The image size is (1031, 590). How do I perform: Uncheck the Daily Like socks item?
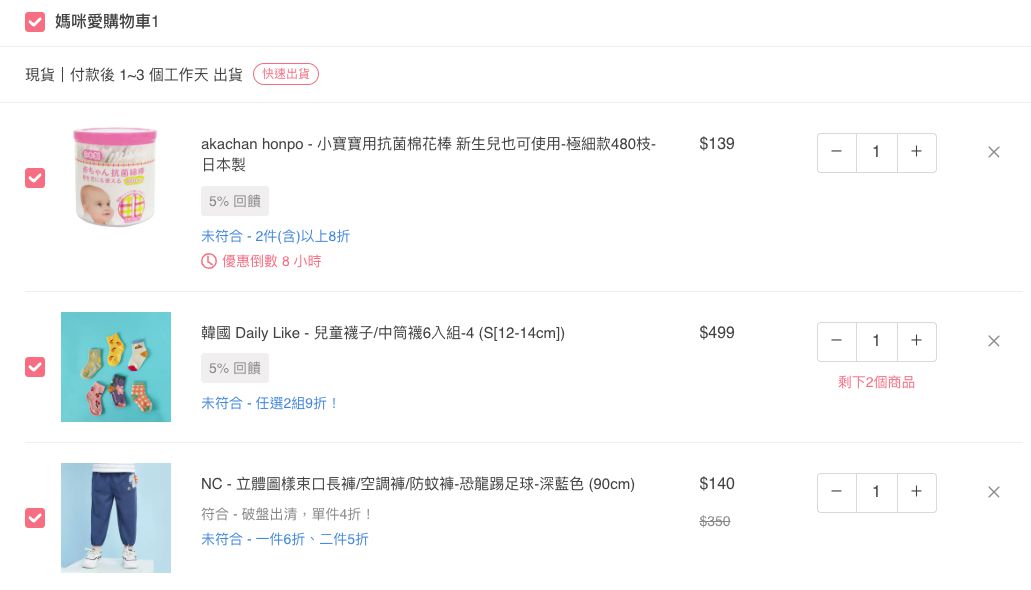tap(35, 367)
